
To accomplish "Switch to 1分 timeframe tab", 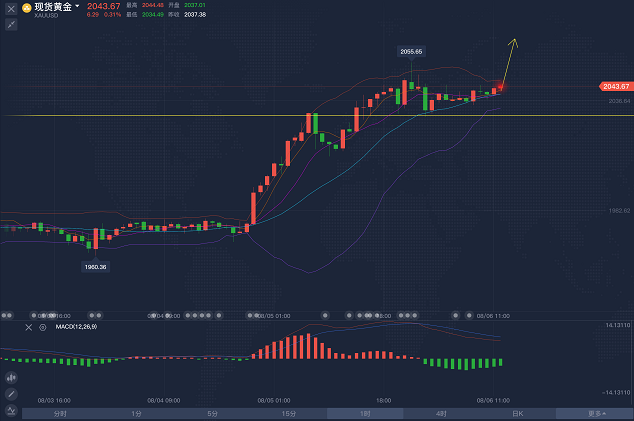I will (x=136, y=413).
